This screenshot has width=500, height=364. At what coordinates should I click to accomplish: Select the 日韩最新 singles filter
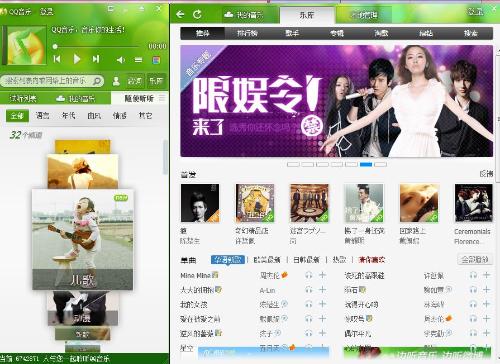(x=306, y=260)
